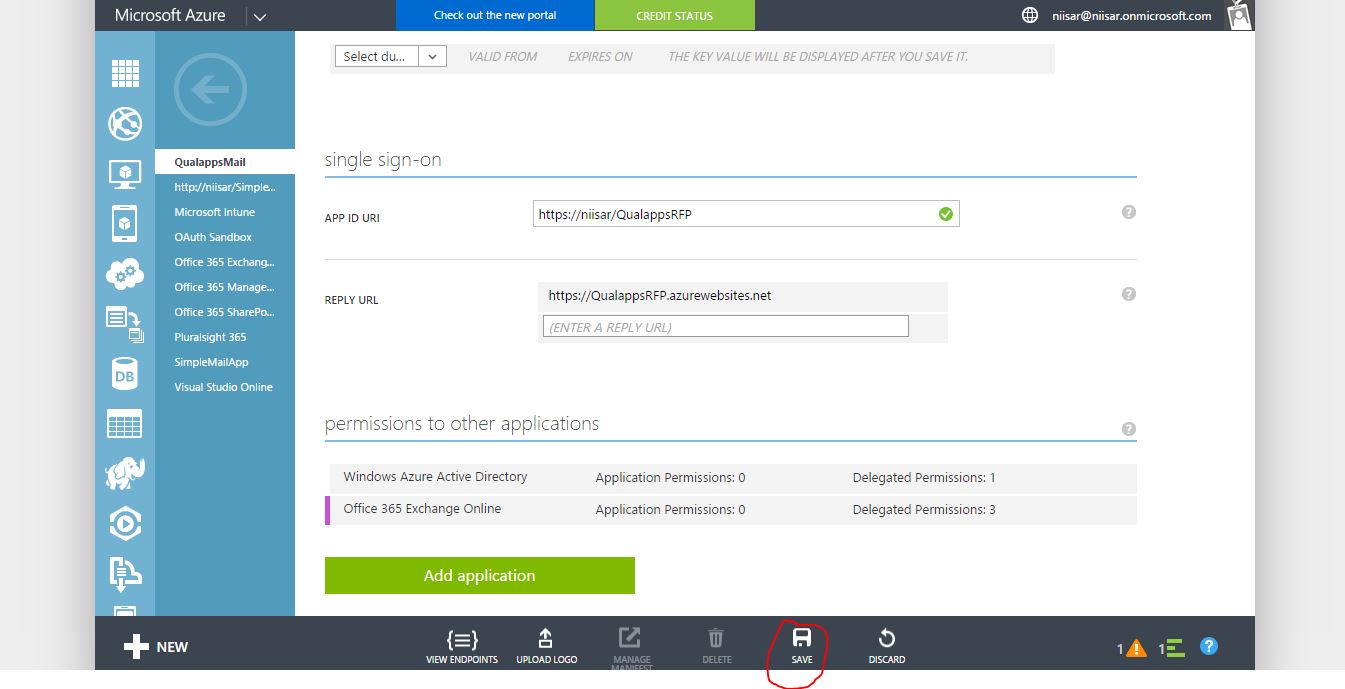Open Delegated Permissions: 1 for Azure Active Directory
Viewport: 1345px width, 689px height.
pos(924,478)
